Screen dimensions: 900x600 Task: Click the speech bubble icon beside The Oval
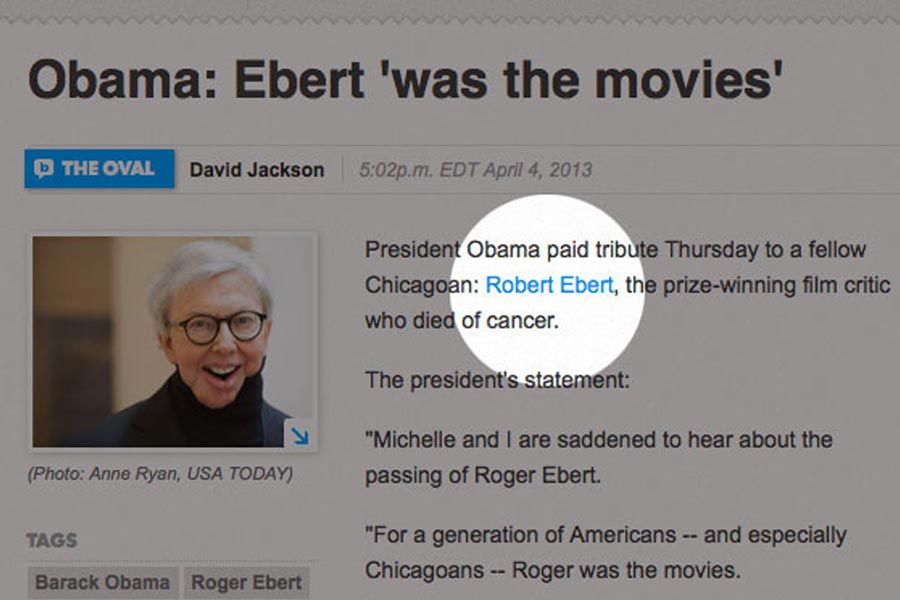(44, 169)
